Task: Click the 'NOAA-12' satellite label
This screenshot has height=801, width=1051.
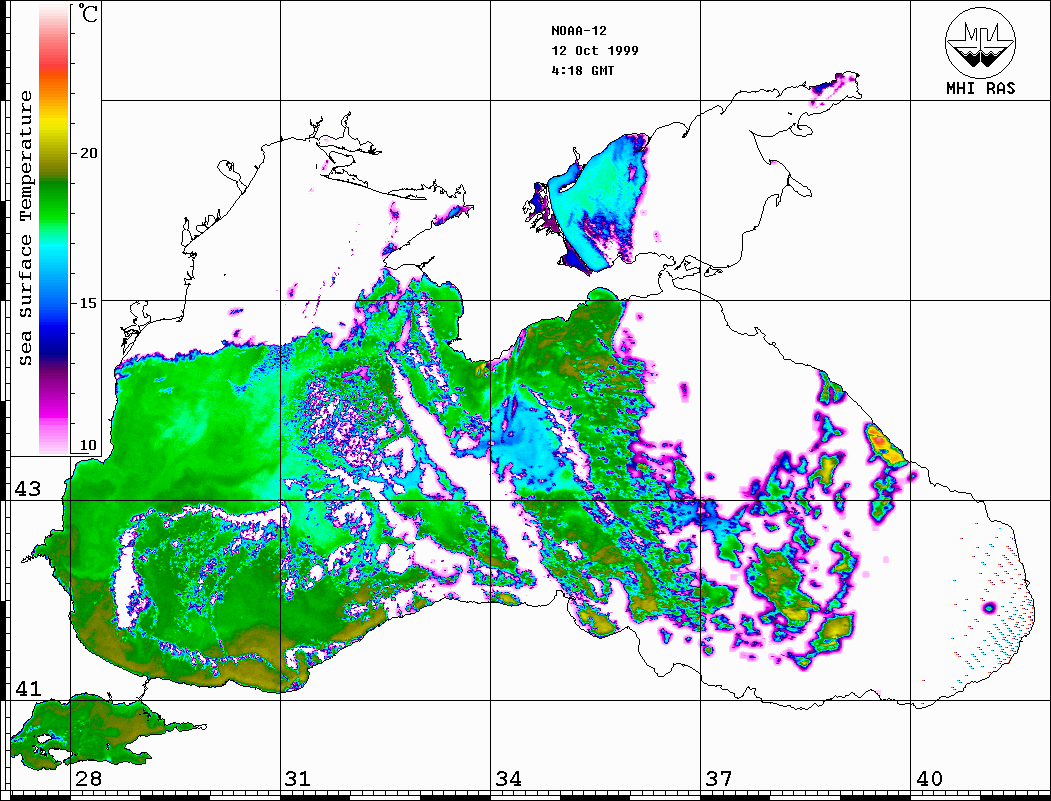Action: pos(579,31)
